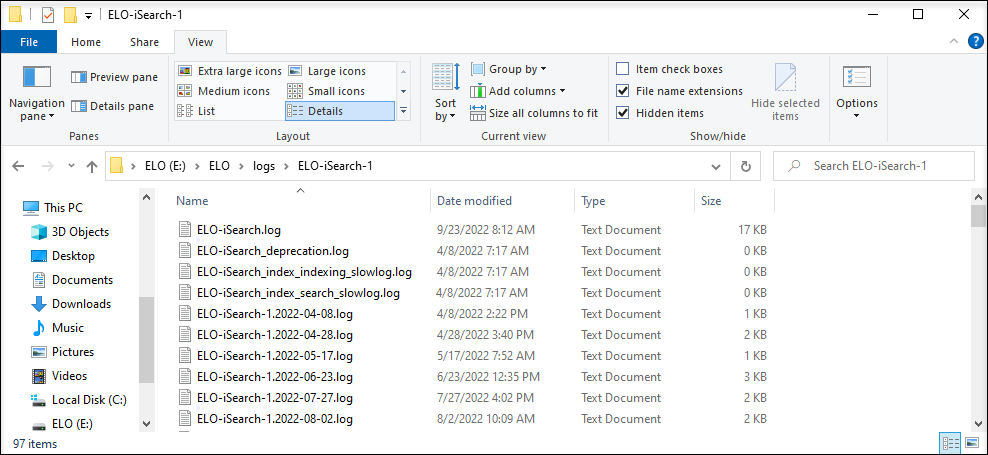Viewport: 988px width, 455px height.
Task: Switch to details view status bar icon
Action: (x=950, y=442)
